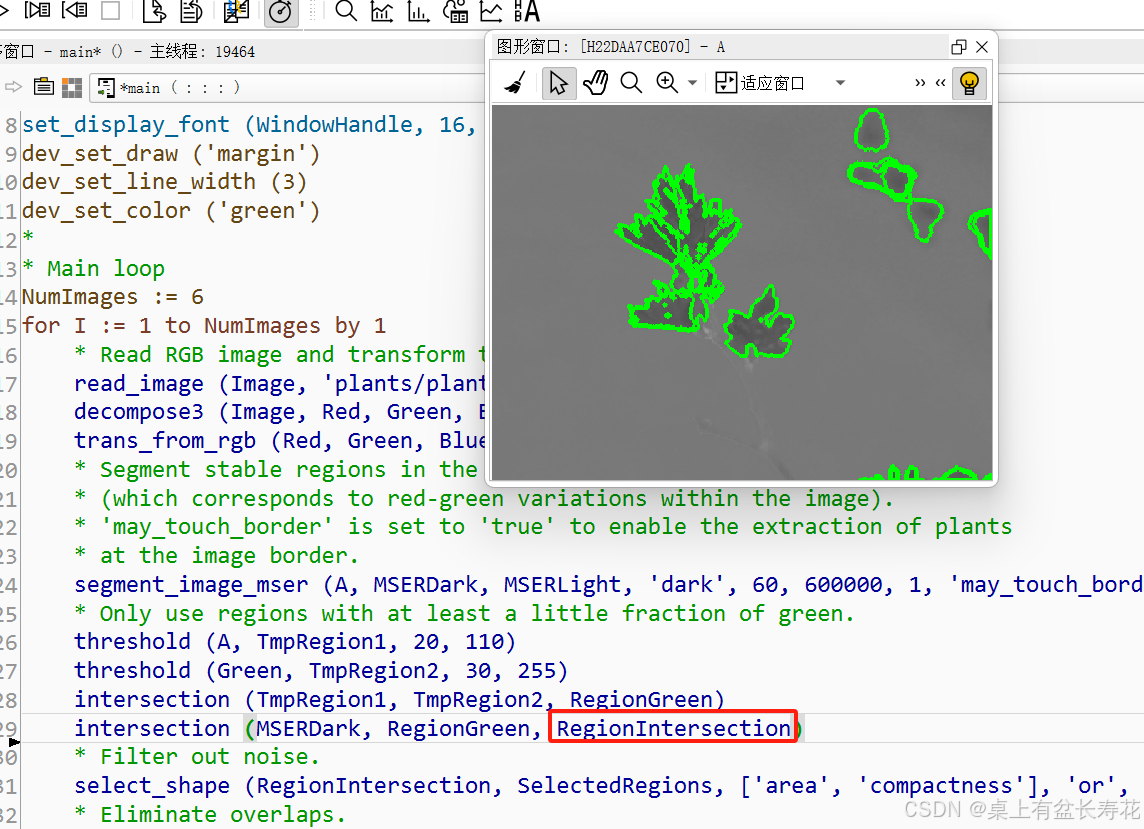The height and width of the screenshot is (829, 1144).
Task: Click the crossed-out page with yellow star icon
Action: coord(236,10)
